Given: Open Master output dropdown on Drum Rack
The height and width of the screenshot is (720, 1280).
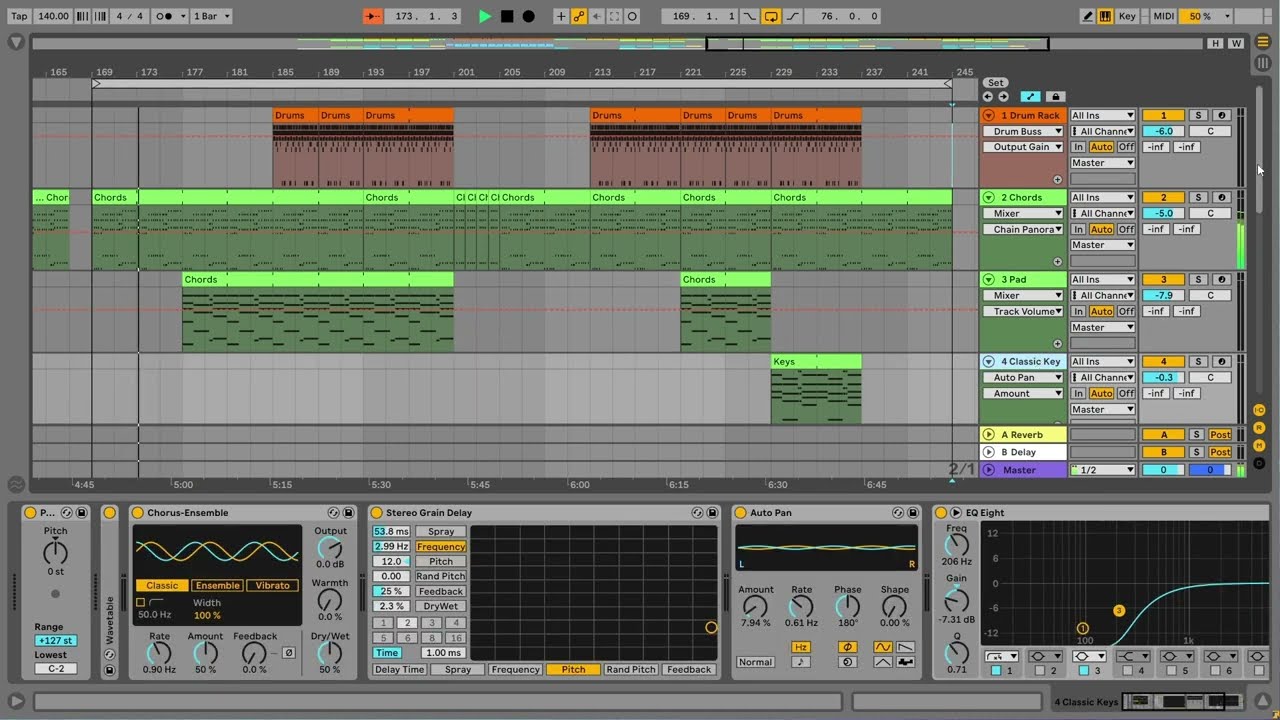Looking at the screenshot, I should (1103, 163).
